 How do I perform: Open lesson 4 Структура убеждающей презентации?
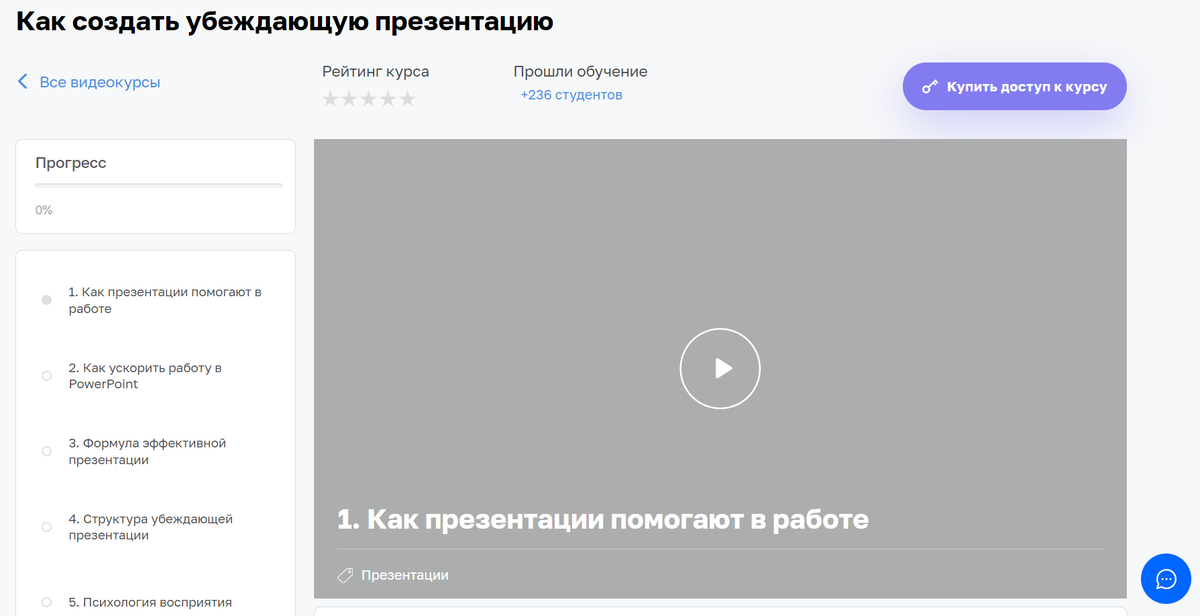coord(150,526)
